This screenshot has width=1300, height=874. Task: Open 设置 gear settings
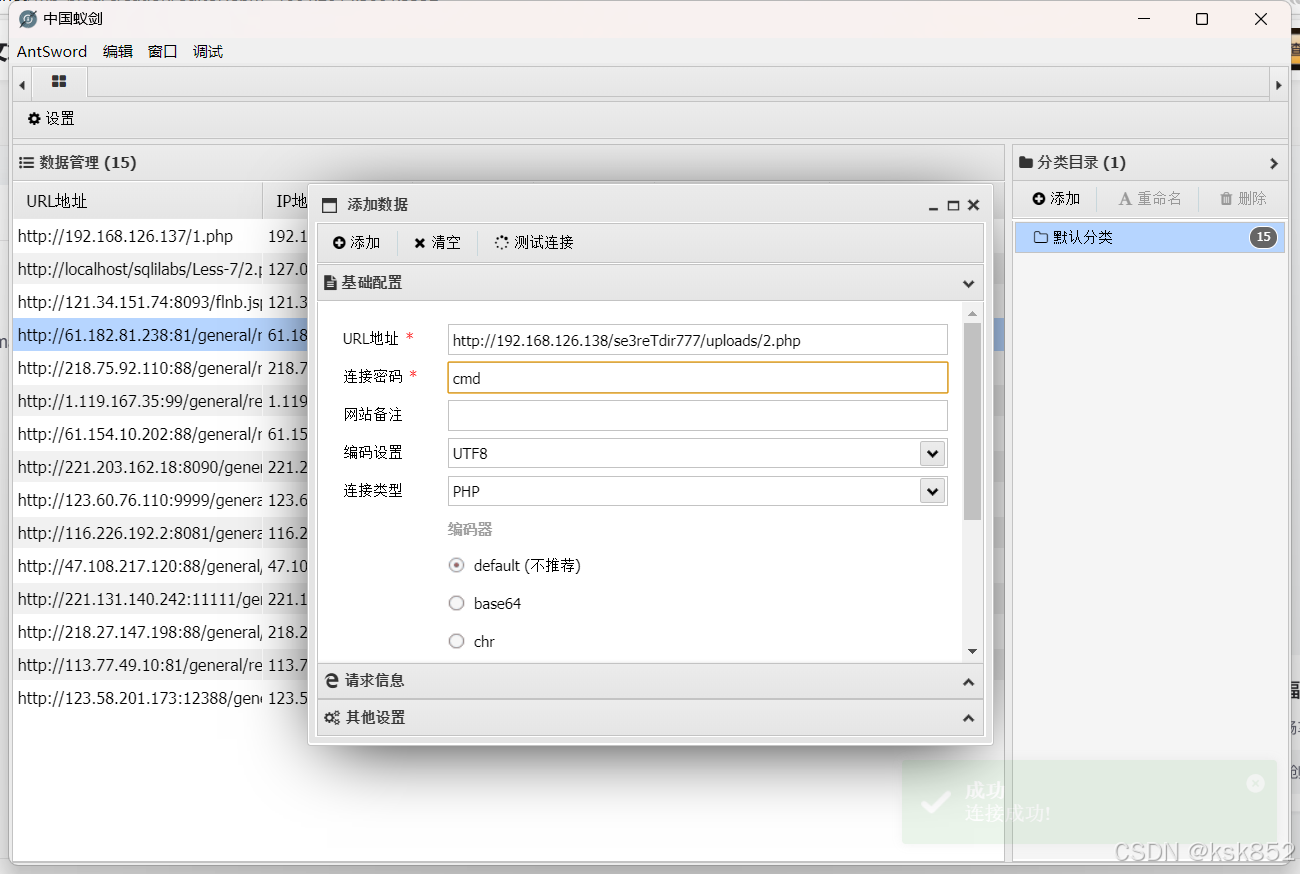pos(51,118)
